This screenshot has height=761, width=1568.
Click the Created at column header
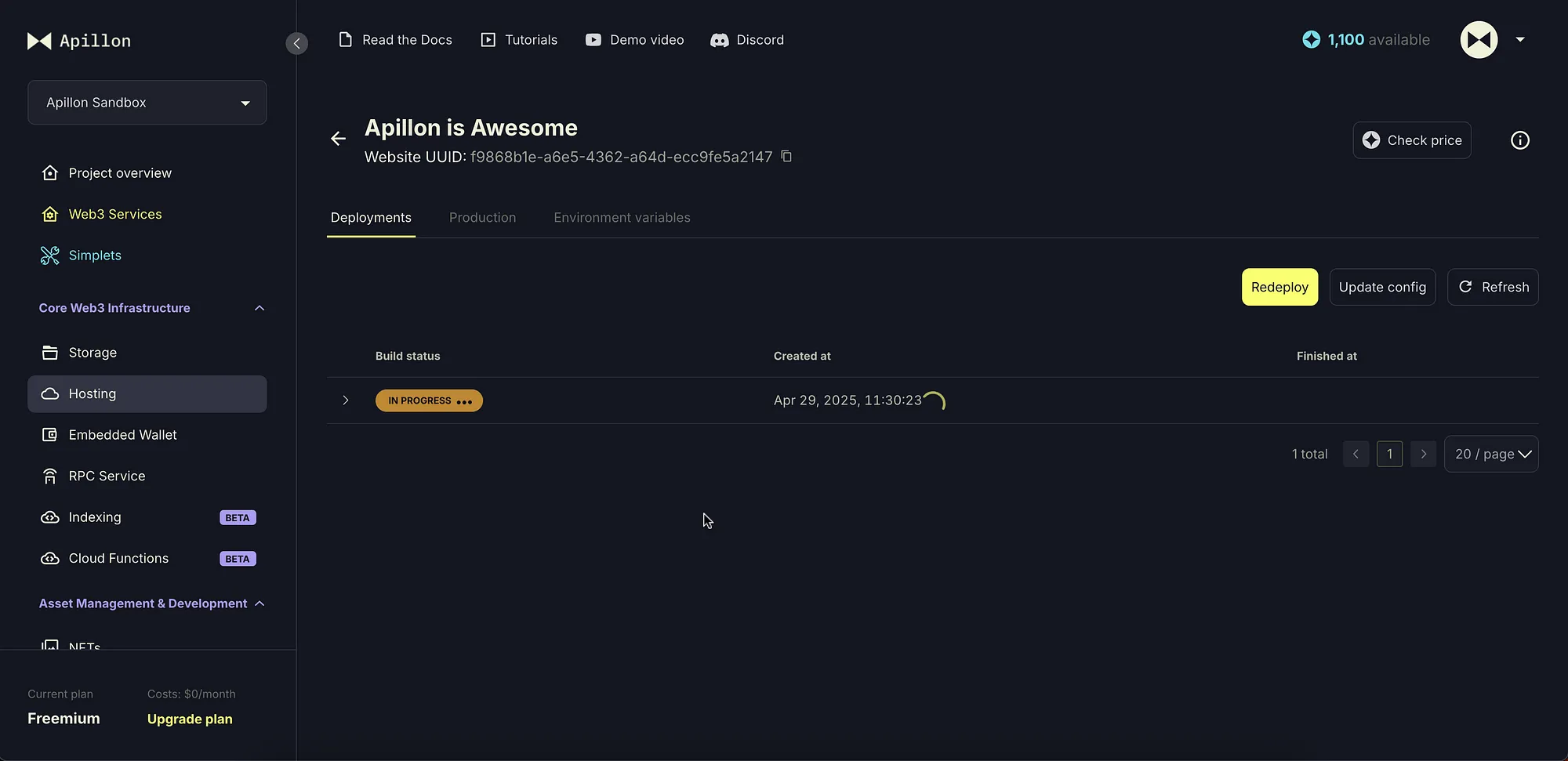tap(802, 356)
